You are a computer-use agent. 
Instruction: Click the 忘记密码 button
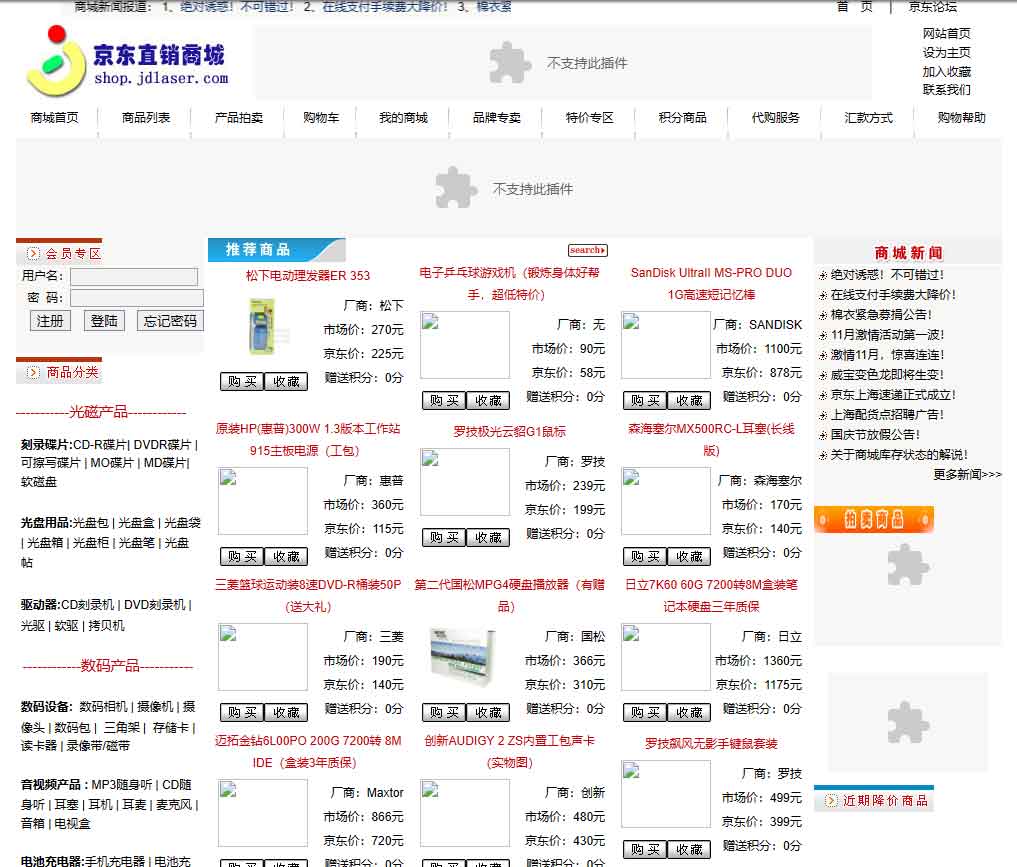coord(170,321)
